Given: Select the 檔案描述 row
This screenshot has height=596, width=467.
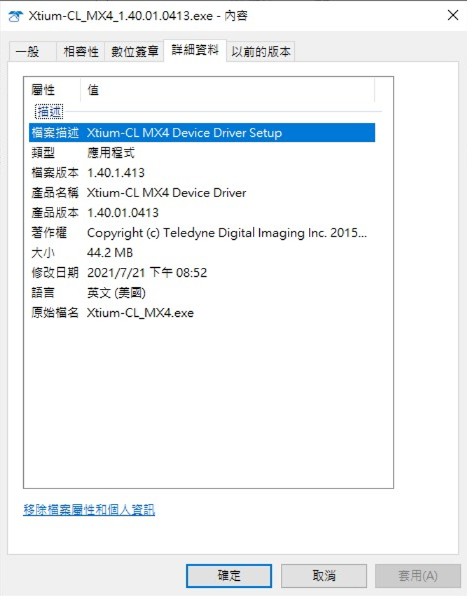Looking at the screenshot, I should (202, 133).
